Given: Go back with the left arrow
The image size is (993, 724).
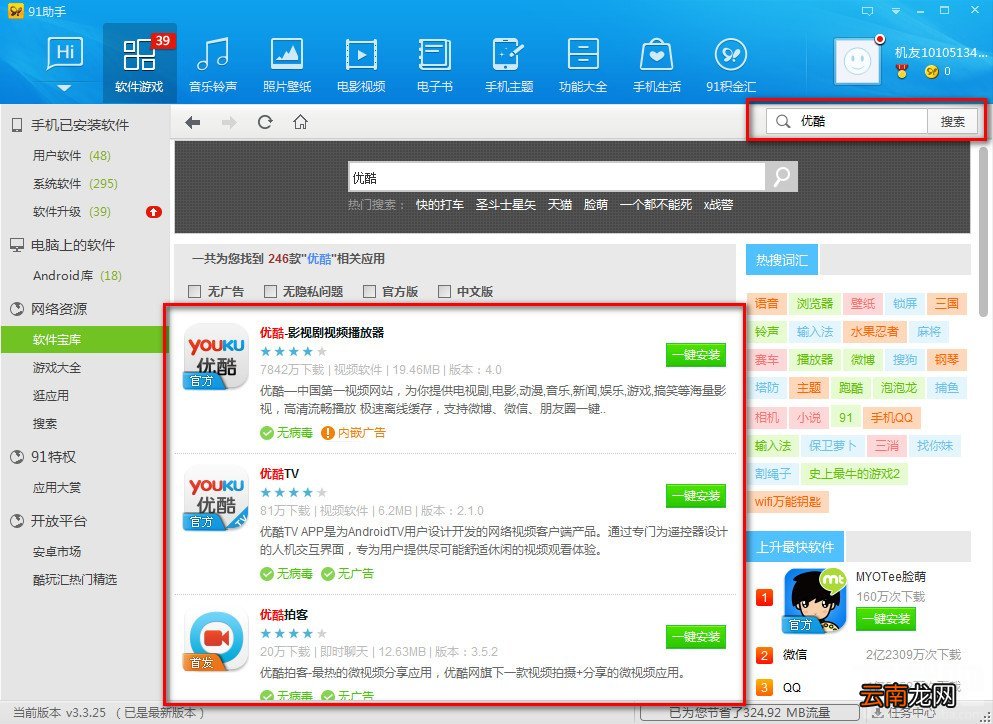Looking at the screenshot, I should pos(193,122).
